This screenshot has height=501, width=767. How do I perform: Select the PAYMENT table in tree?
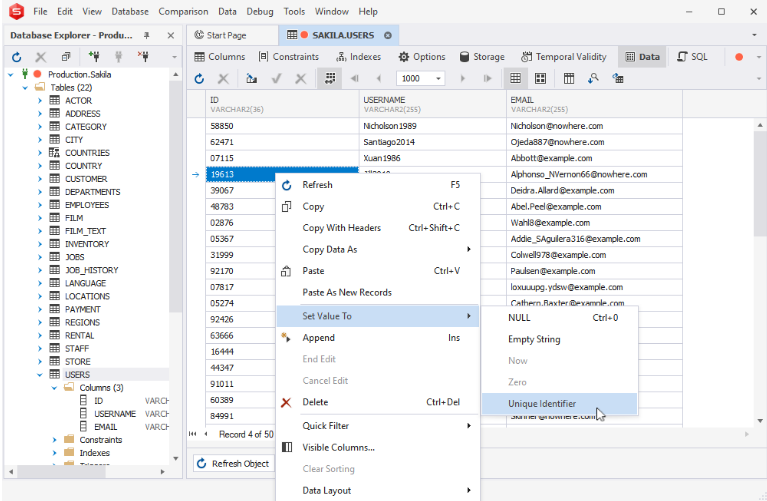[82, 309]
